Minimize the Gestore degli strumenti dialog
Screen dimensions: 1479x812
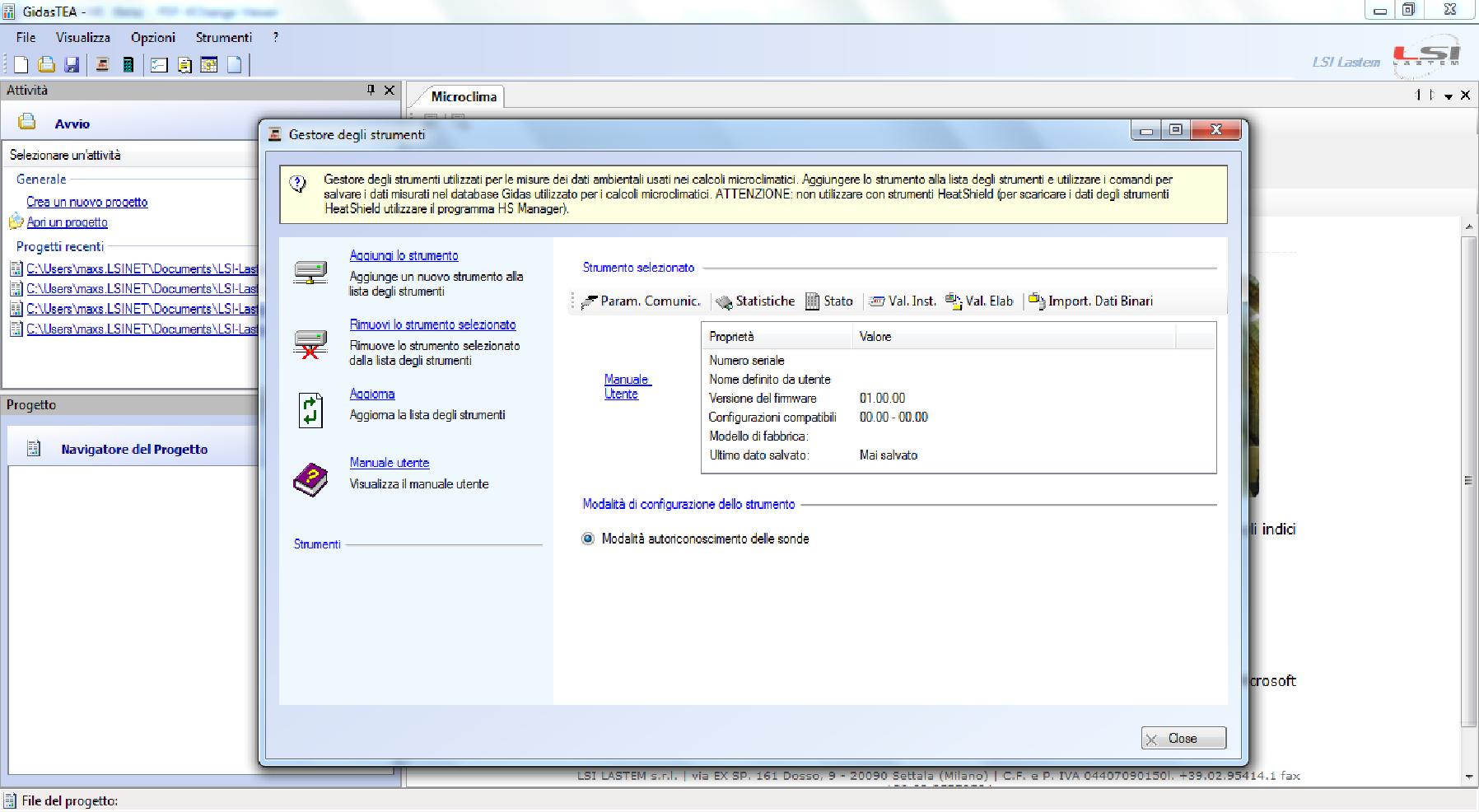point(1147,130)
